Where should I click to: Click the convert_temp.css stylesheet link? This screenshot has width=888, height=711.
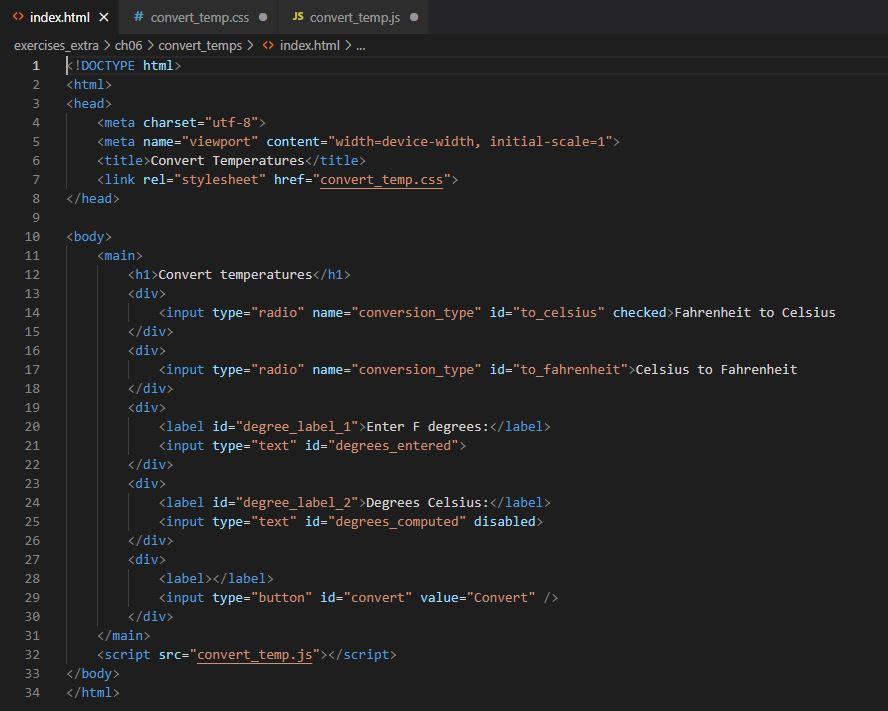tap(380, 179)
